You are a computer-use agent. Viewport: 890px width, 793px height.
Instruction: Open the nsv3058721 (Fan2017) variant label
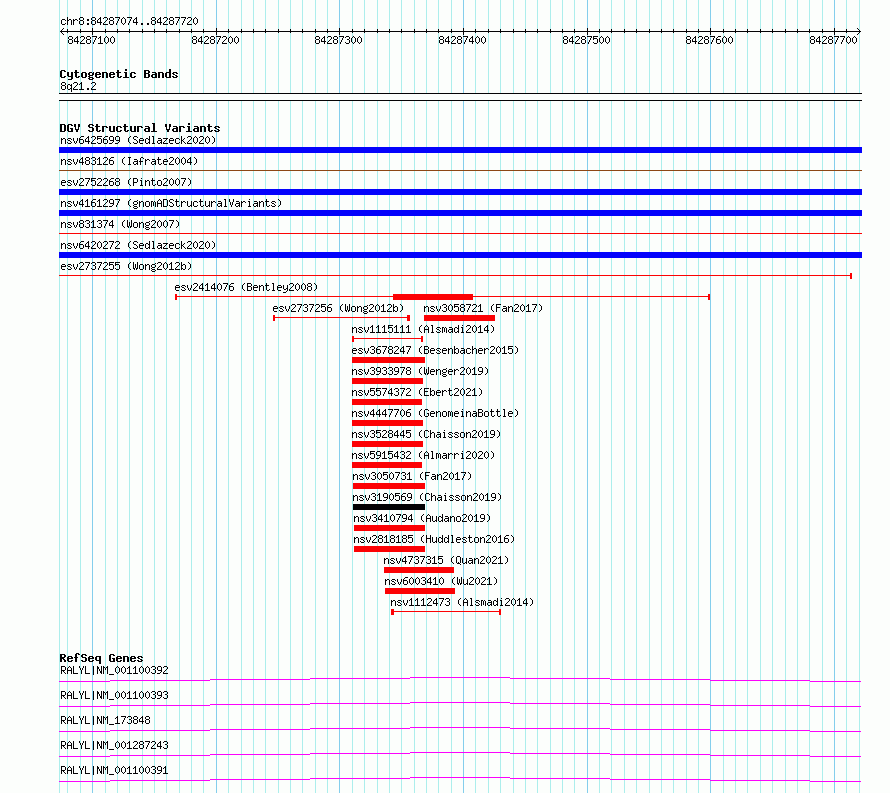[483, 308]
